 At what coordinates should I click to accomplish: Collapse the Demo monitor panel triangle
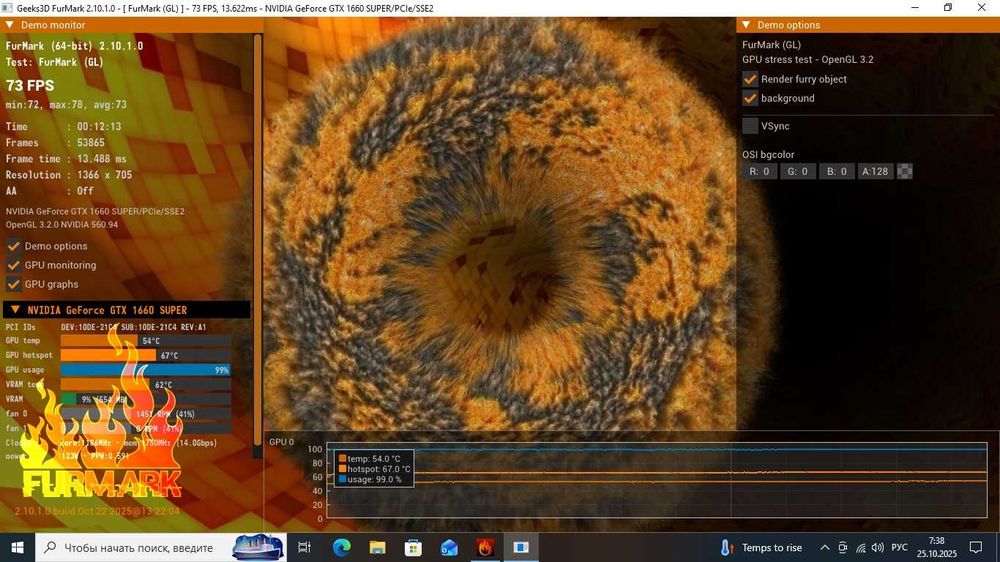point(10,25)
